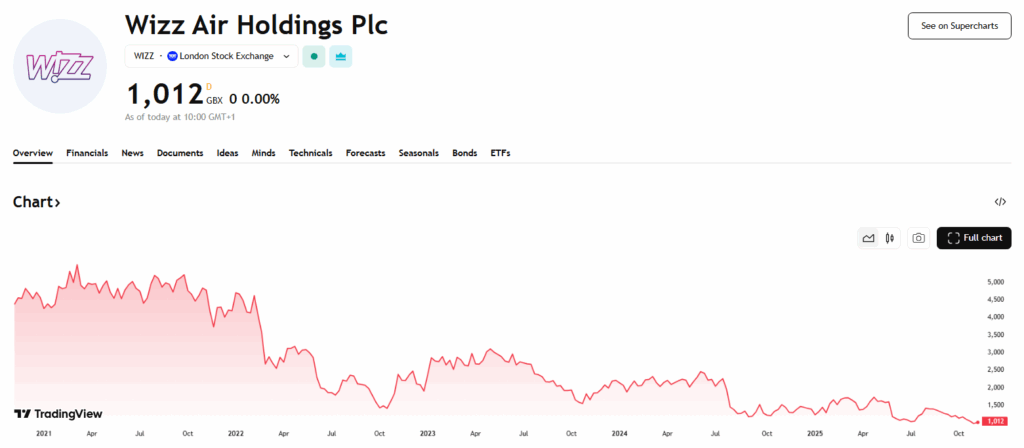Click the green market status dot icon

click(314, 56)
